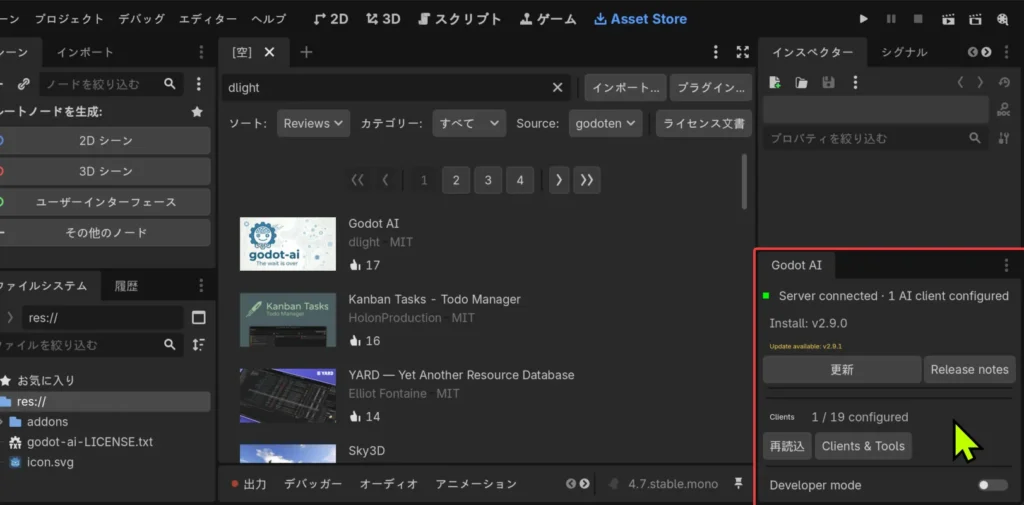The width and height of the screenshot is (1024, 505).
Task: Open the エディター menu
Action: coord(208,19)
